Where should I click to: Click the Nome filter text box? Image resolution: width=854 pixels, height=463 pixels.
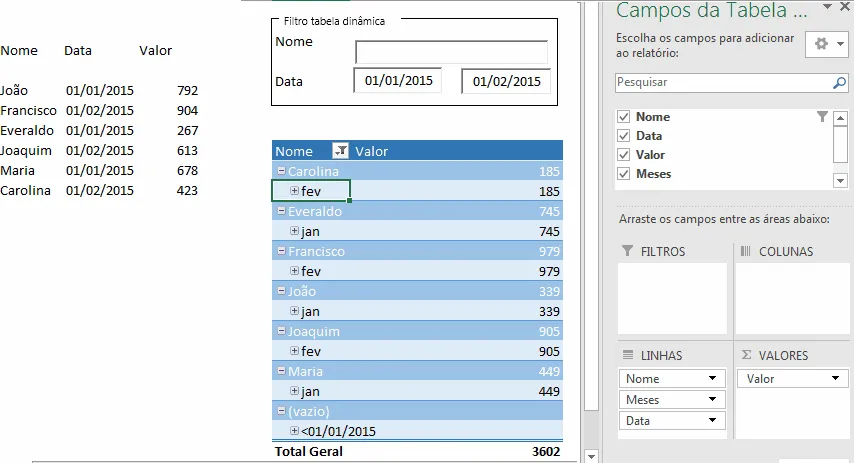(x=452, y=52)
